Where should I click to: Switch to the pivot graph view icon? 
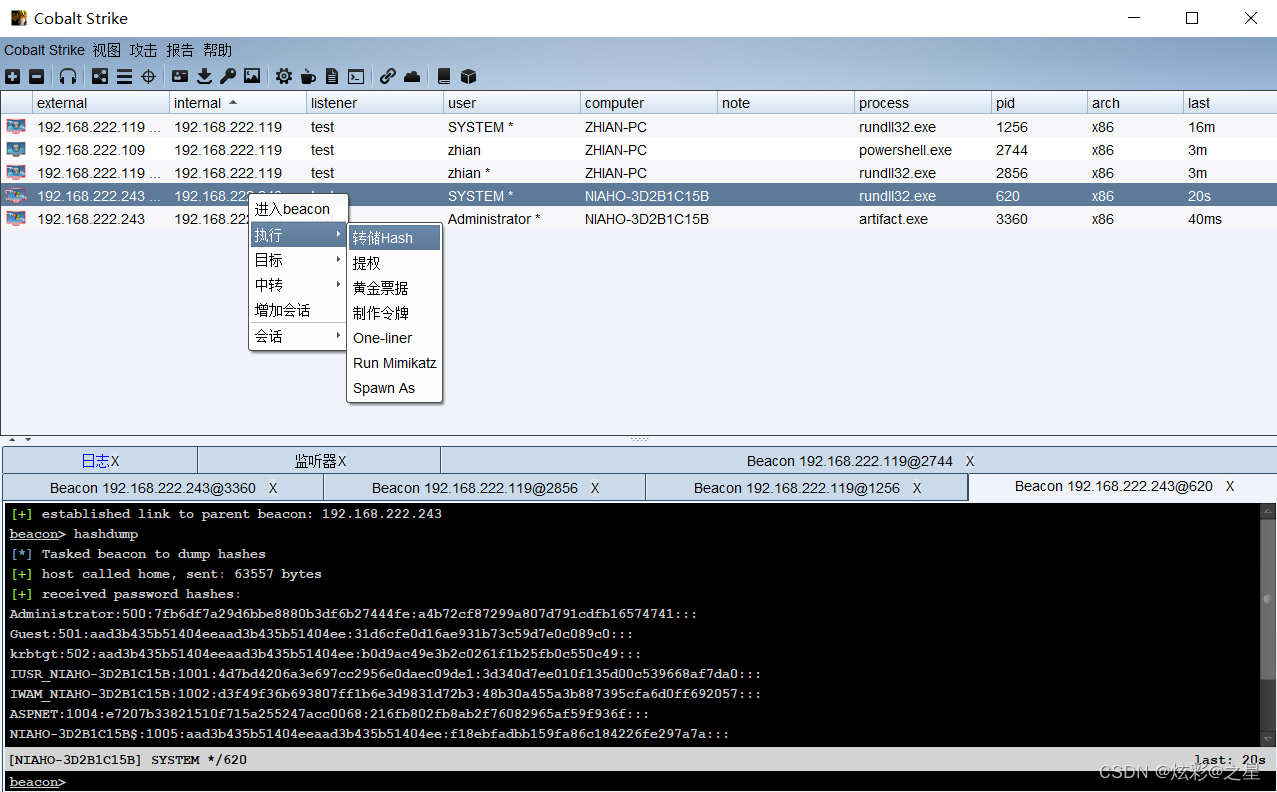(x=100, y=76)
